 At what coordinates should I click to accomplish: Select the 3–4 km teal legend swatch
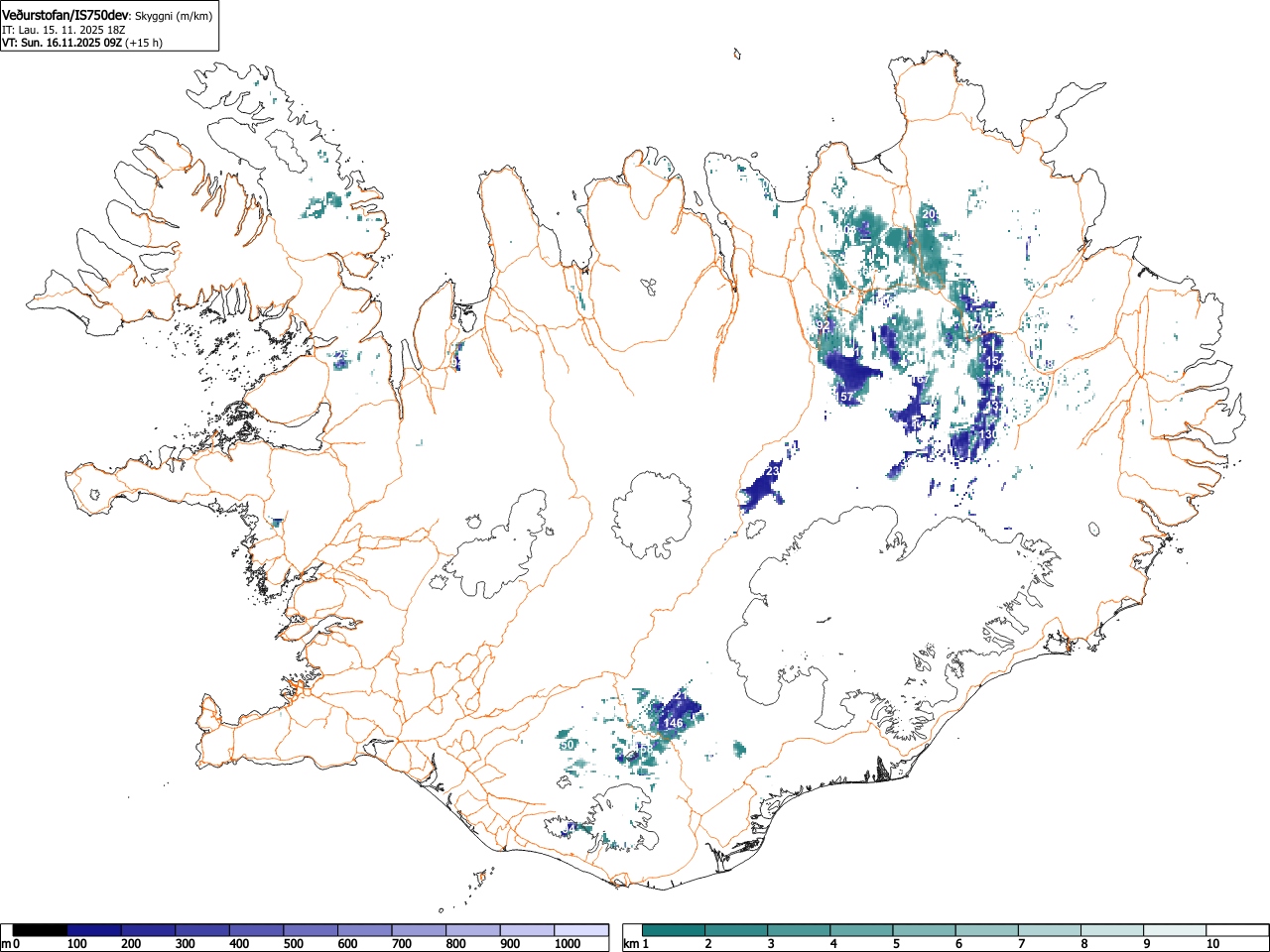click(x=799, y=930)
